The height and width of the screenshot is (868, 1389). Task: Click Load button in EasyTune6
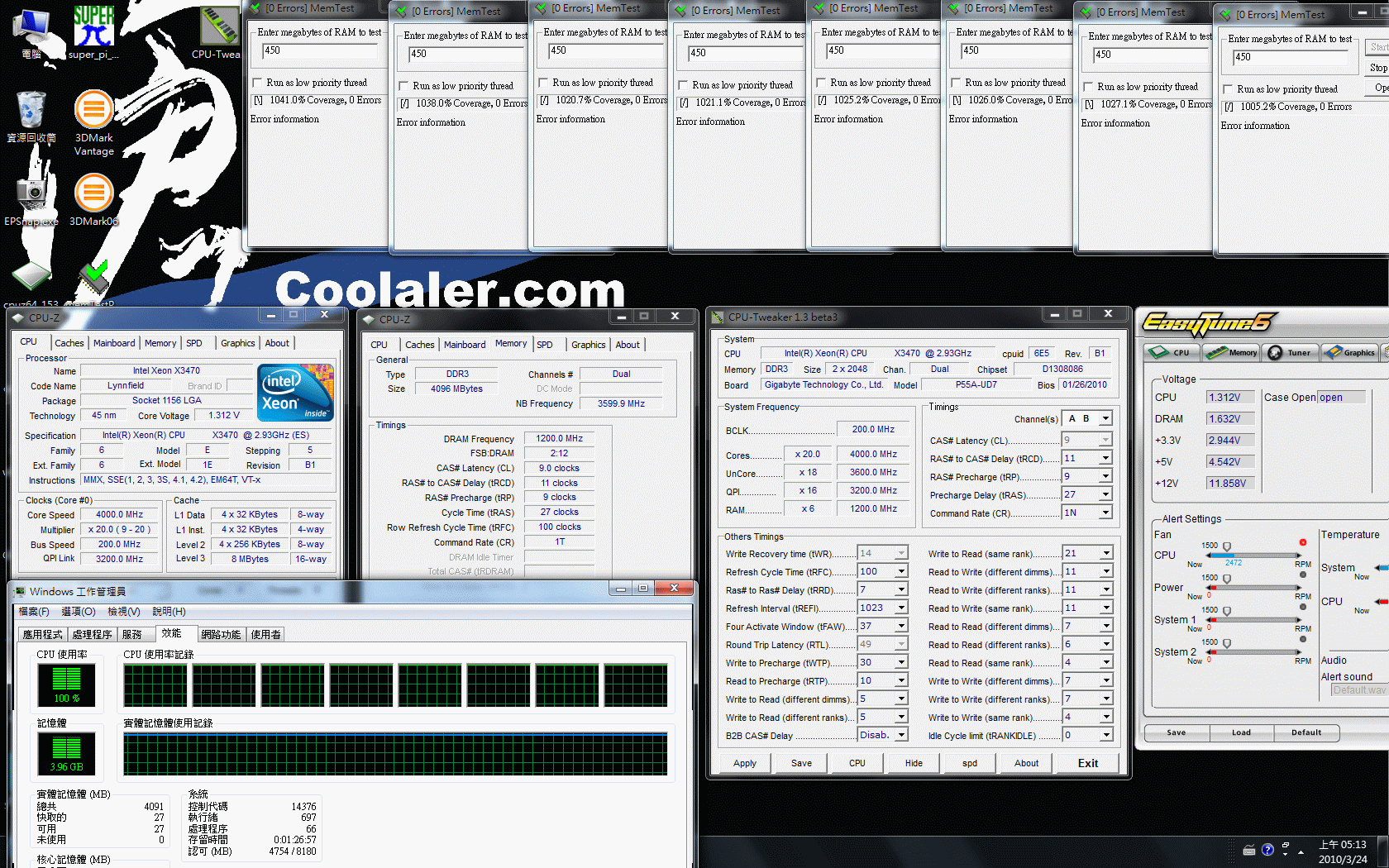pyautogui.click(x=1241, y=732)
